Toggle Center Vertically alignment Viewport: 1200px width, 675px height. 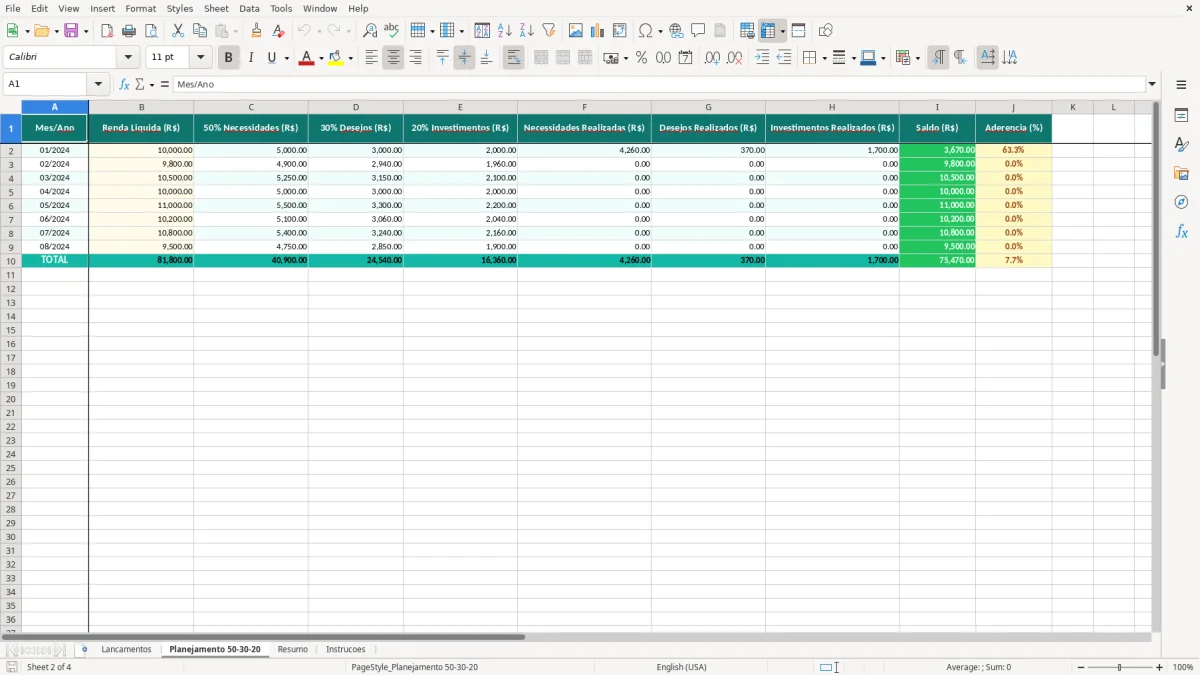tap(464, 58)
